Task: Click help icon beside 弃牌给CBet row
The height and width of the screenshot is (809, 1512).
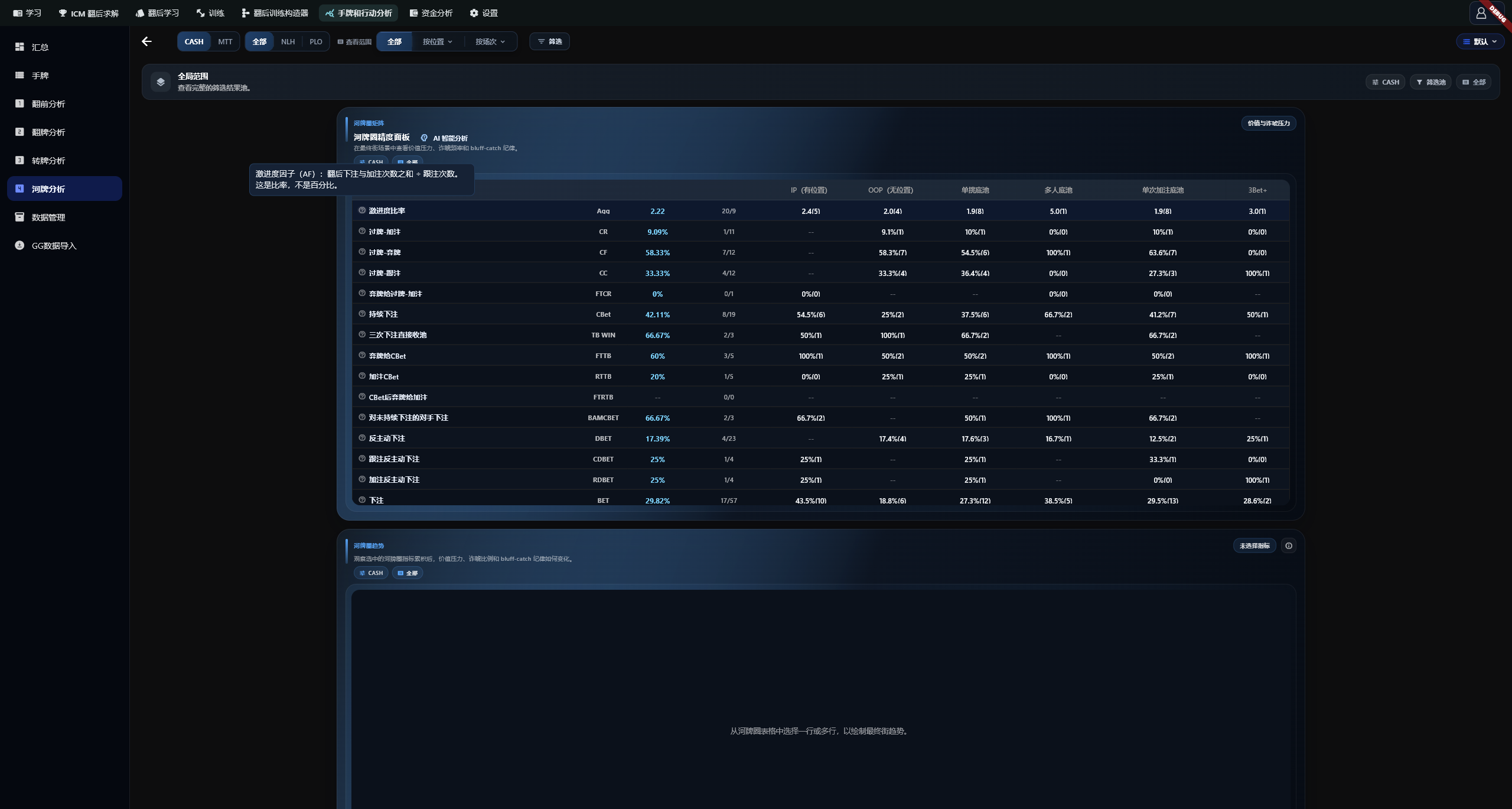Action: click(362, 355)
